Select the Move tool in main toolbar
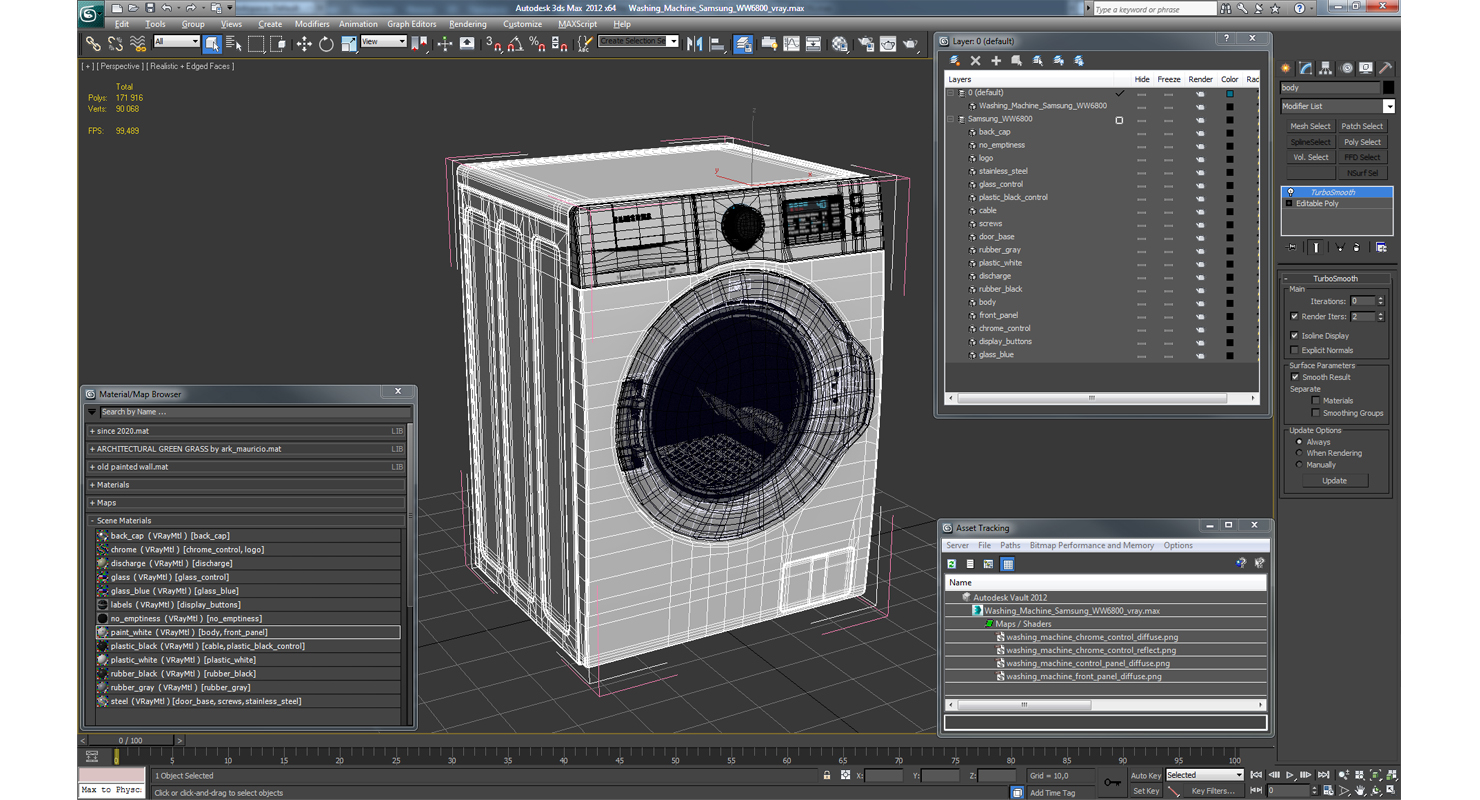Viewport: 1480px width, 800px height. (303, 44)
